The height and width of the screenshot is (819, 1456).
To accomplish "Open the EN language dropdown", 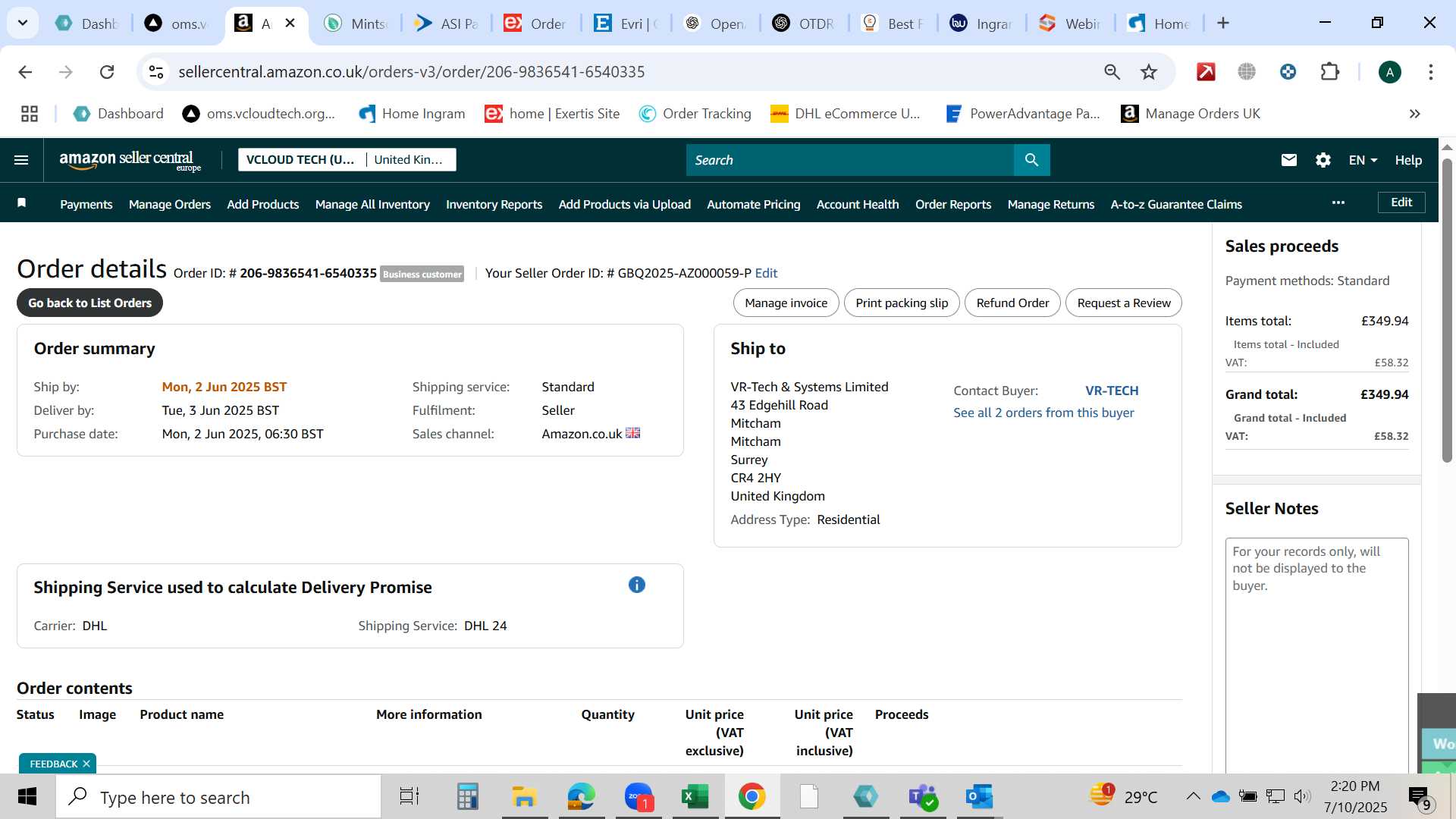I will point(1363,160).
